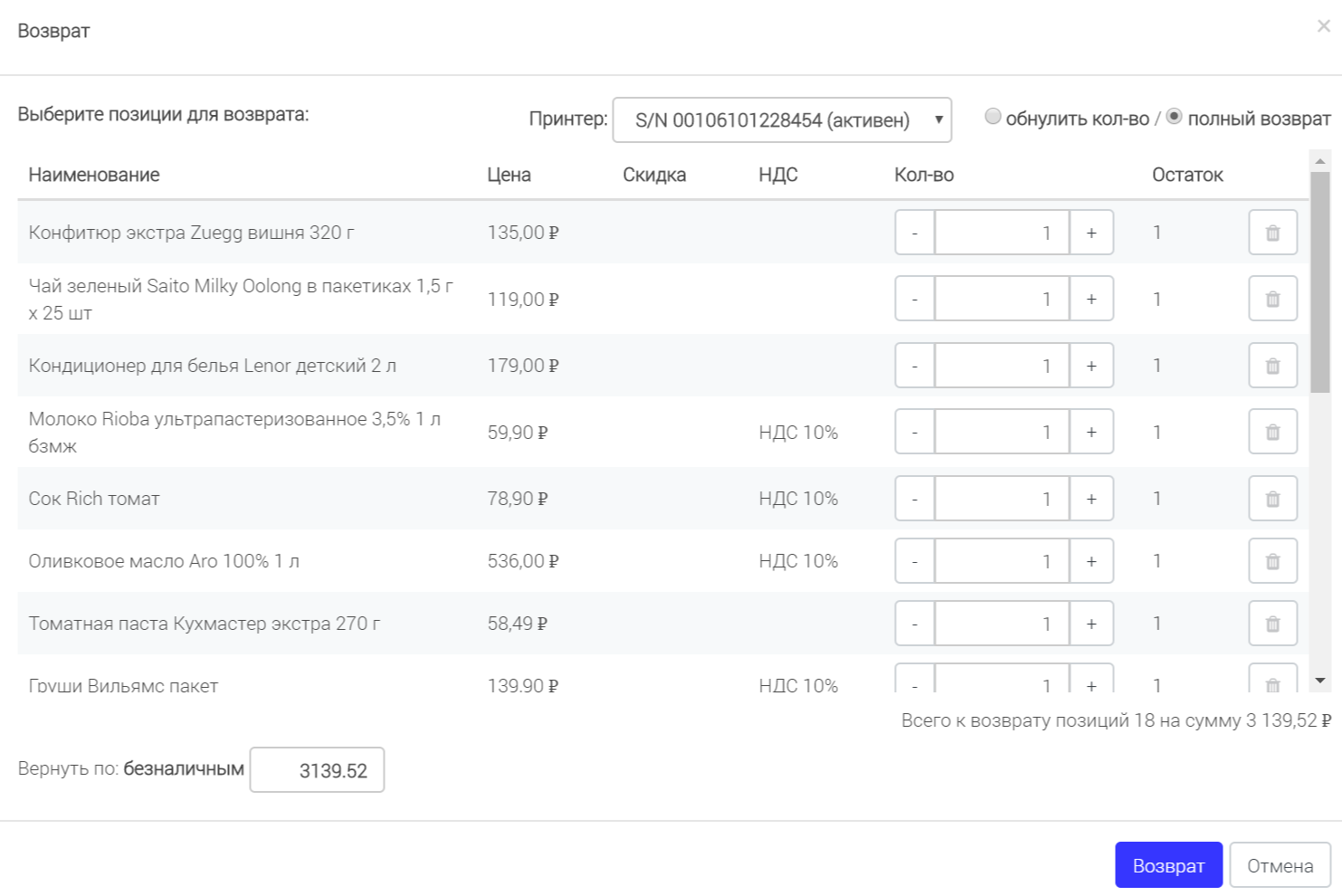This screenshot has width=1342, height=896.
Task: Decrease quantity for Оливковое масло Aro
Action: 915,561
